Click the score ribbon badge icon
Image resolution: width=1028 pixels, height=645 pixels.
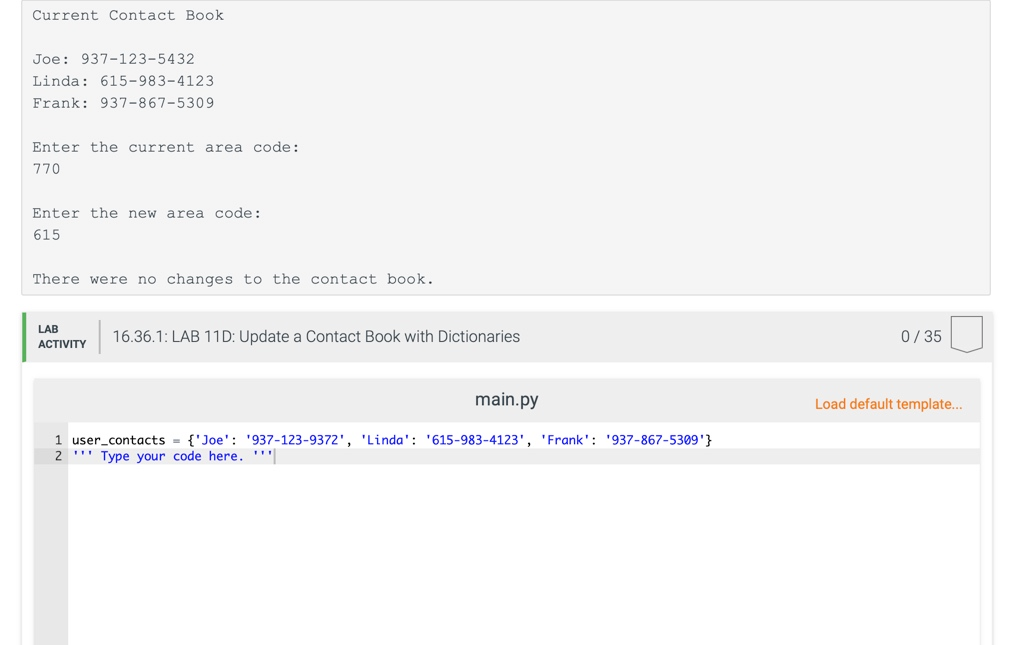click(x=966, y=336)
